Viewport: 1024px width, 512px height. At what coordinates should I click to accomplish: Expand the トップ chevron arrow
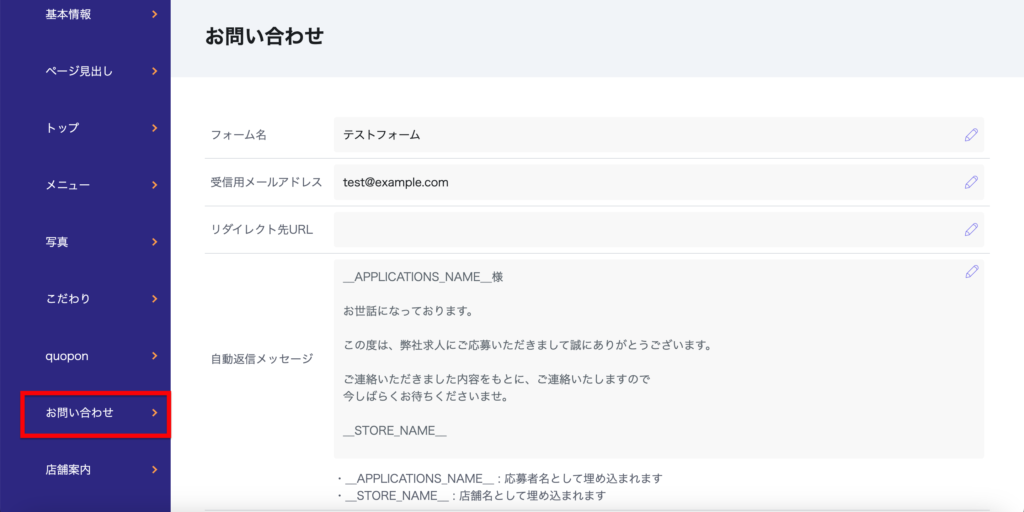154,128
